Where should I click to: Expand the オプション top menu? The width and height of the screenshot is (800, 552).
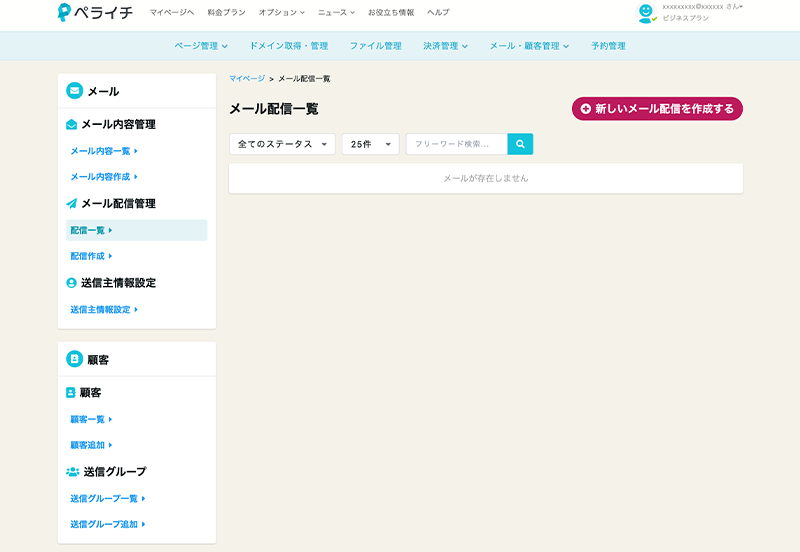pos(281,12)
